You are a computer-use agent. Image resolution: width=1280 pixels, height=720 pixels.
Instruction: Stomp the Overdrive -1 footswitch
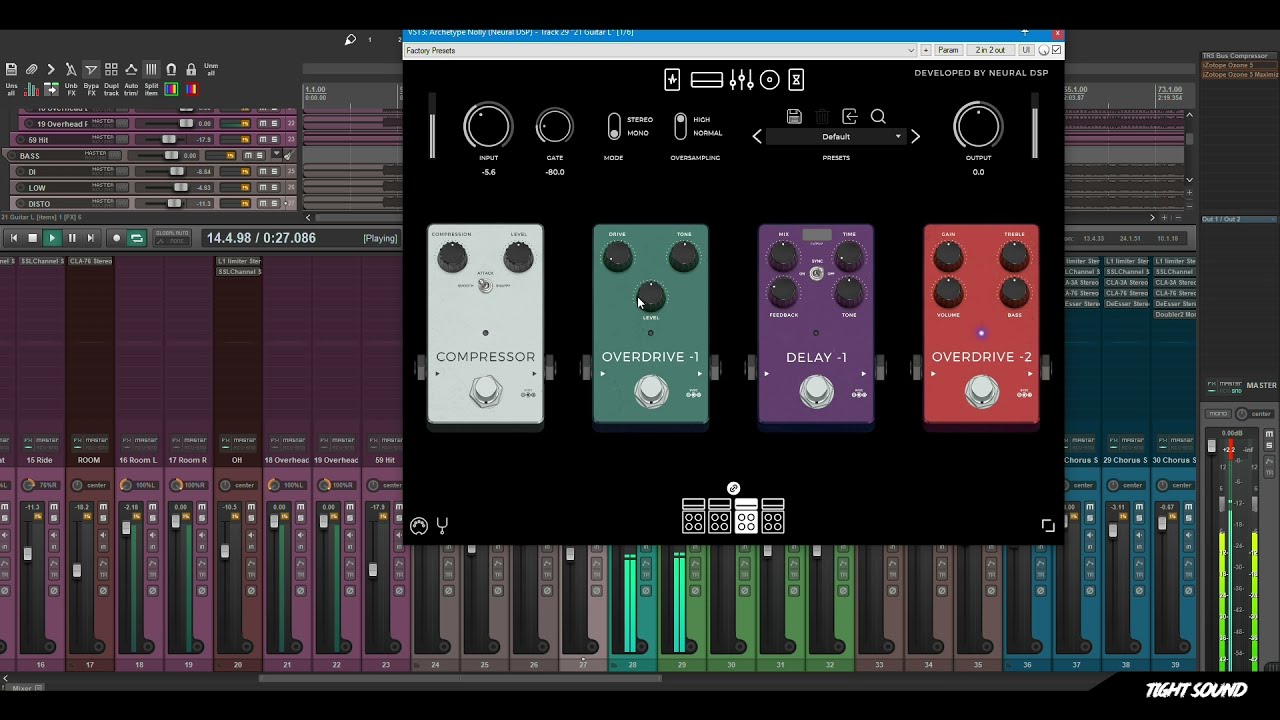(651, 392)
